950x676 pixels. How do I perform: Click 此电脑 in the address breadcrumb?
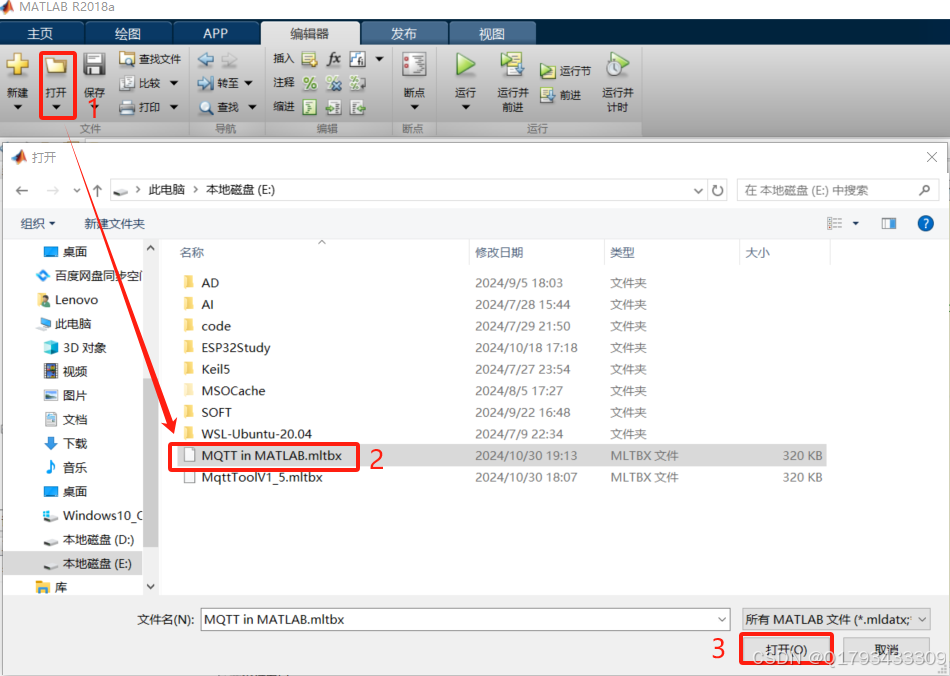click(x=167, y=190)
